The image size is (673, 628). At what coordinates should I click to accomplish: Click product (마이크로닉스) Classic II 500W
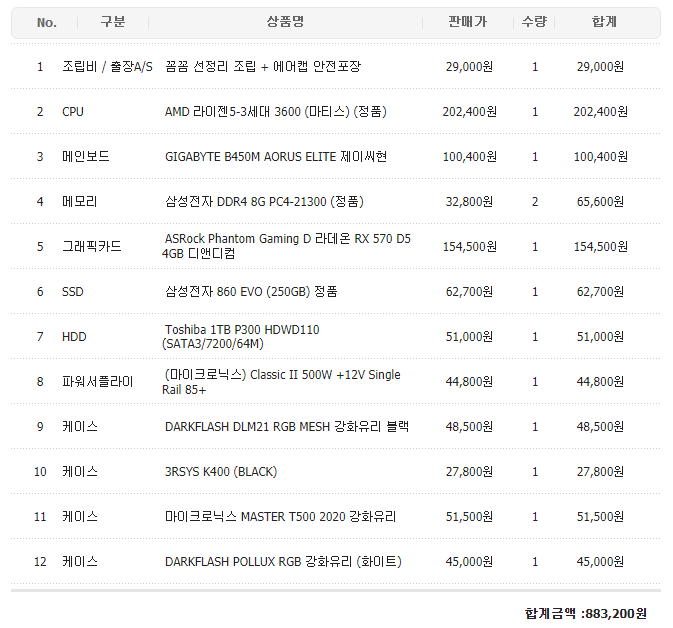(281, 382)
